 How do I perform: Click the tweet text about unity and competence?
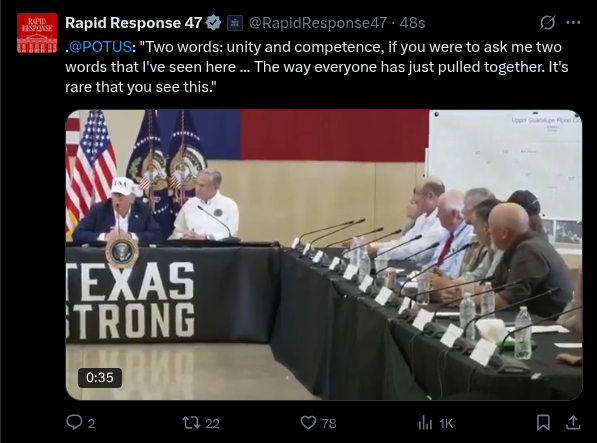[317, 67]
